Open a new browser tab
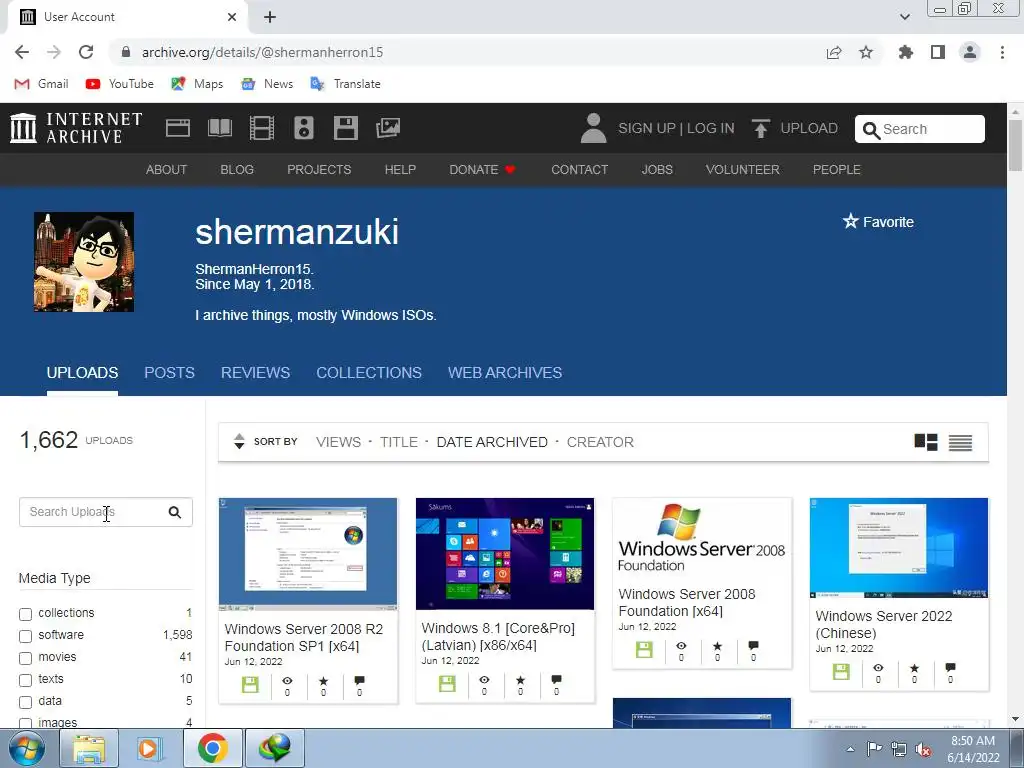 click(x=270, y=17)
